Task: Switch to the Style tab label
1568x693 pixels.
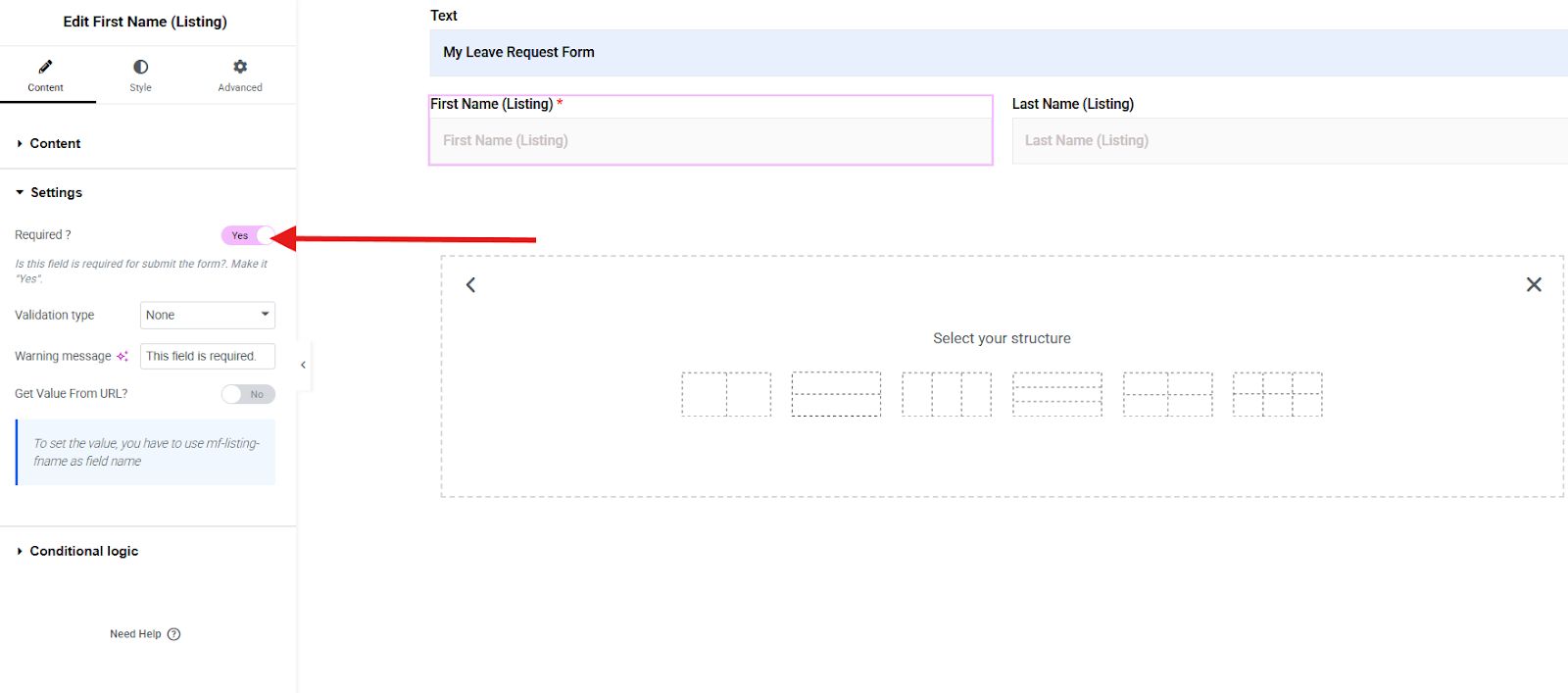Action: pyautogui.click(x=141, y=87)
